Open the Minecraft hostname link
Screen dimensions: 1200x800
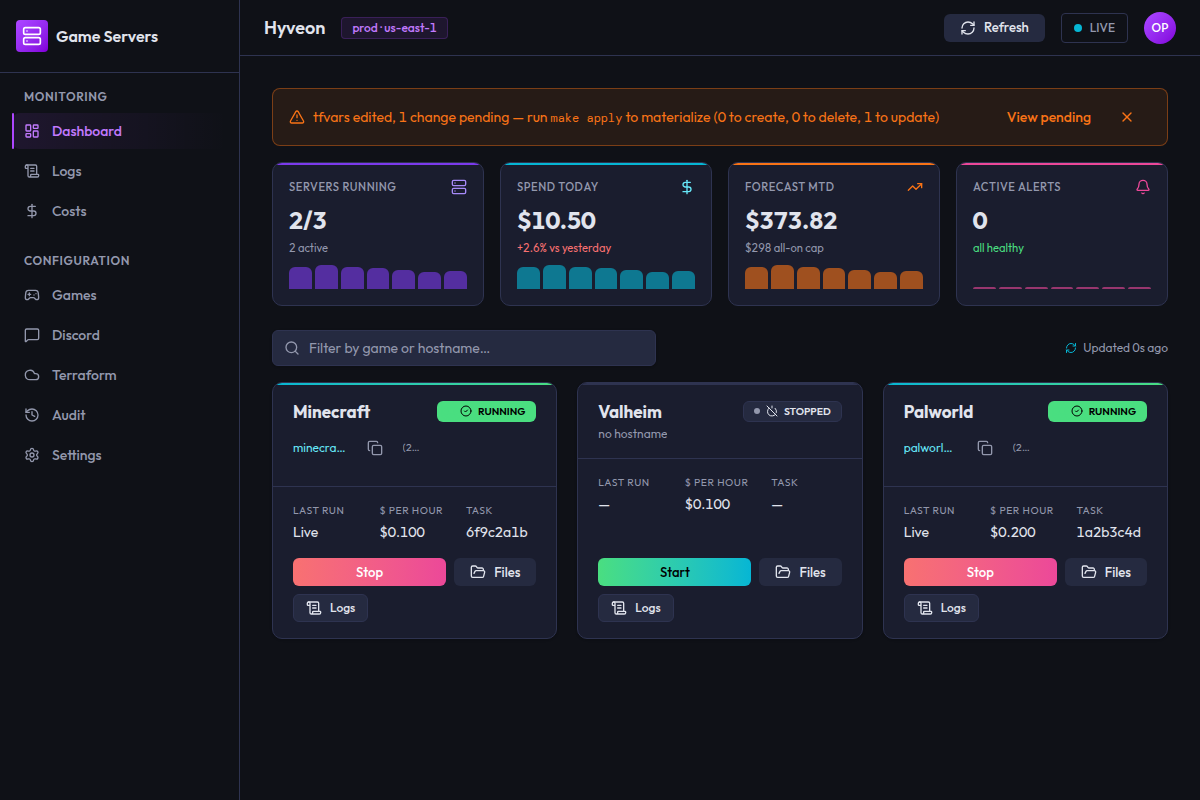pos(319,448)
